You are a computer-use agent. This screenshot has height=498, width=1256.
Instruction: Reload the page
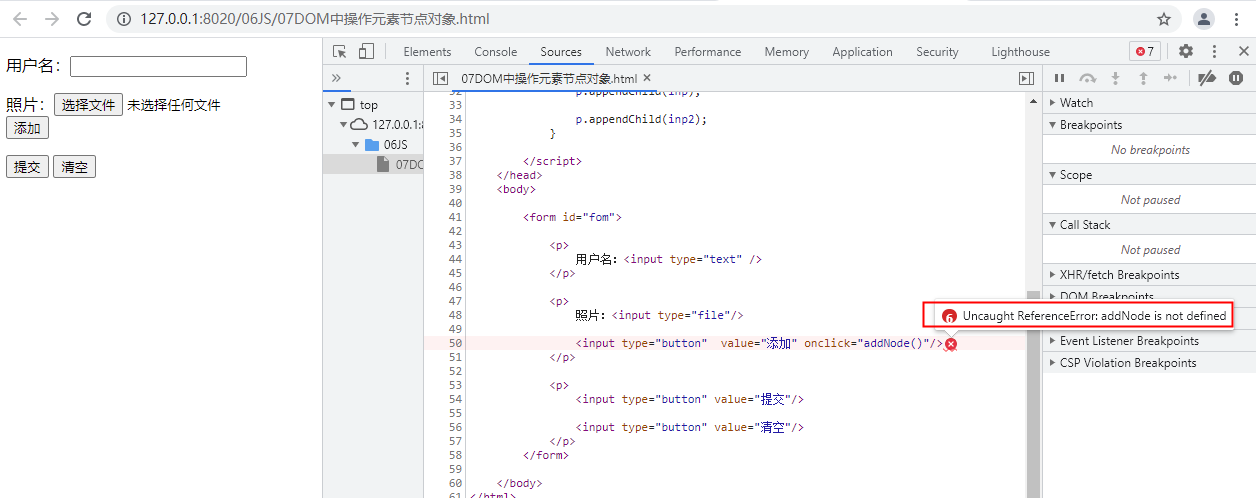click(x=84, y=19)
